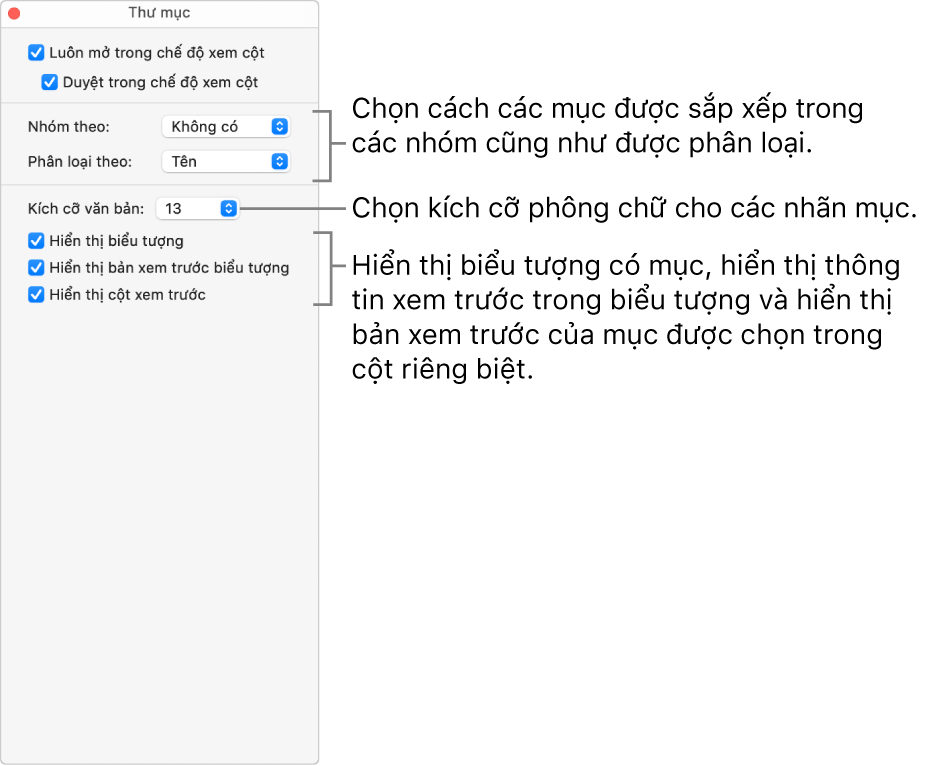Toggle 'Luôn mở trong chế độ xem cột' checkbox

36,53
